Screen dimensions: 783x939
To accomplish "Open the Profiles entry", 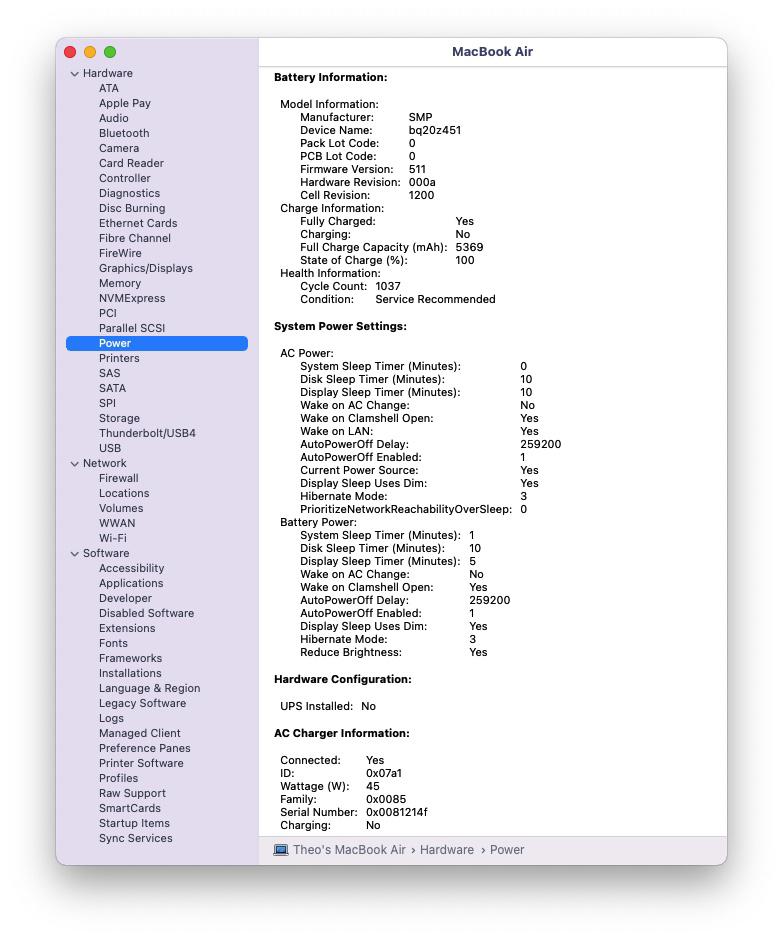I will point(118,779).
